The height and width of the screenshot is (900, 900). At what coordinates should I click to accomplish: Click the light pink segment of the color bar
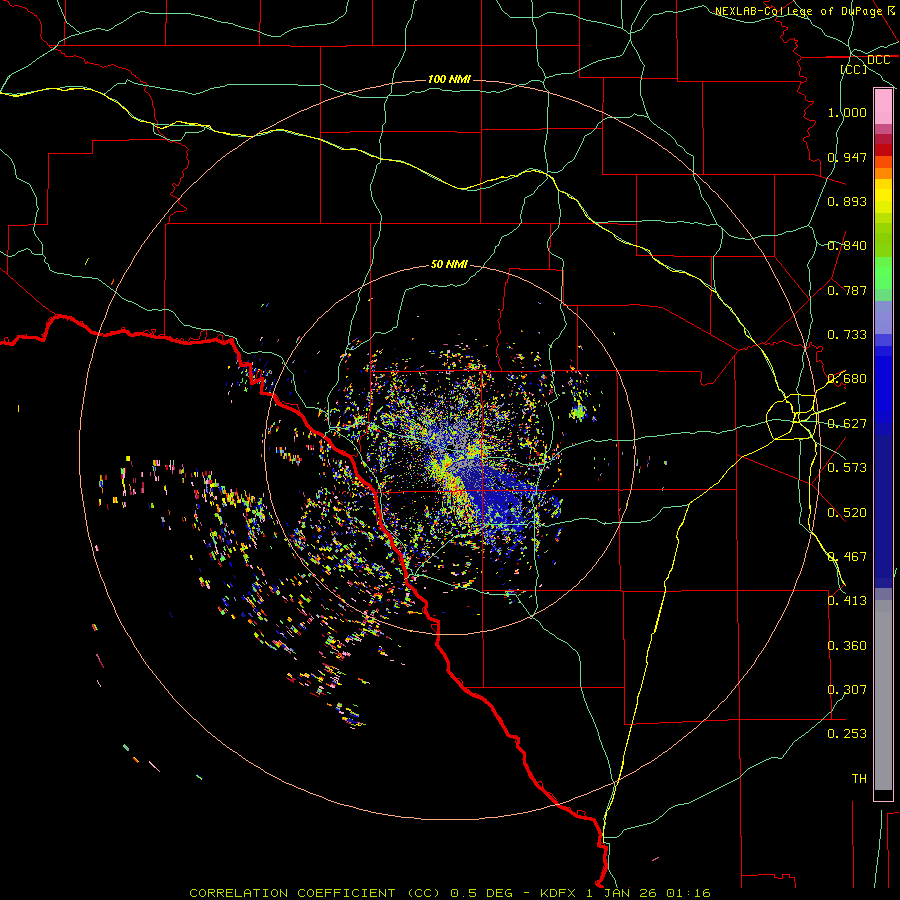tap(883, 107)
